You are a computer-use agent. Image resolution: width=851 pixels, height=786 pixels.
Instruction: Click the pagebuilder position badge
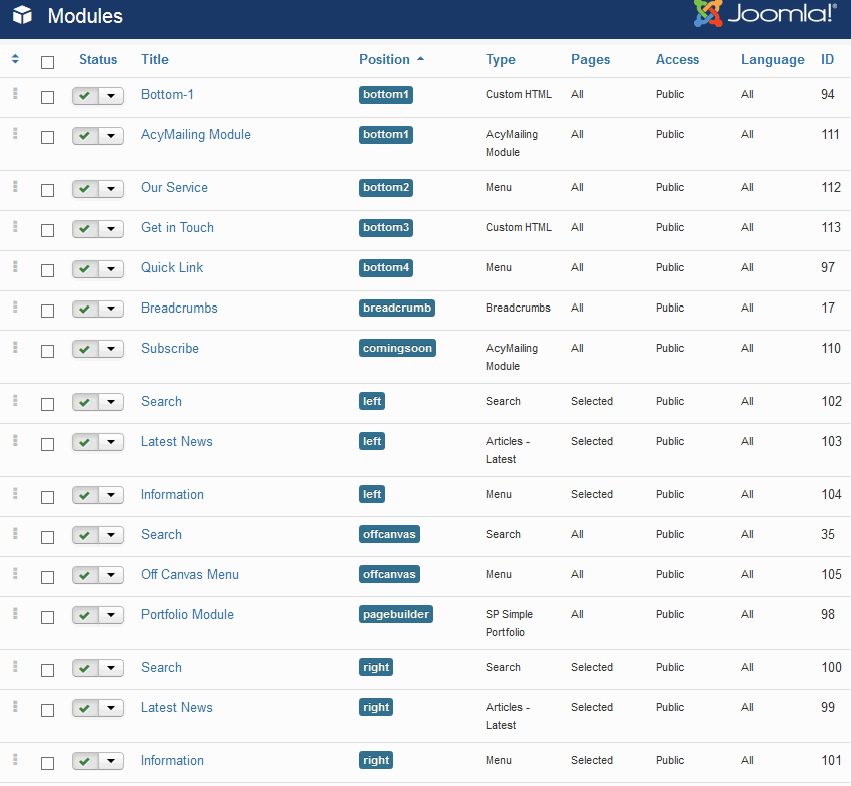396,615
